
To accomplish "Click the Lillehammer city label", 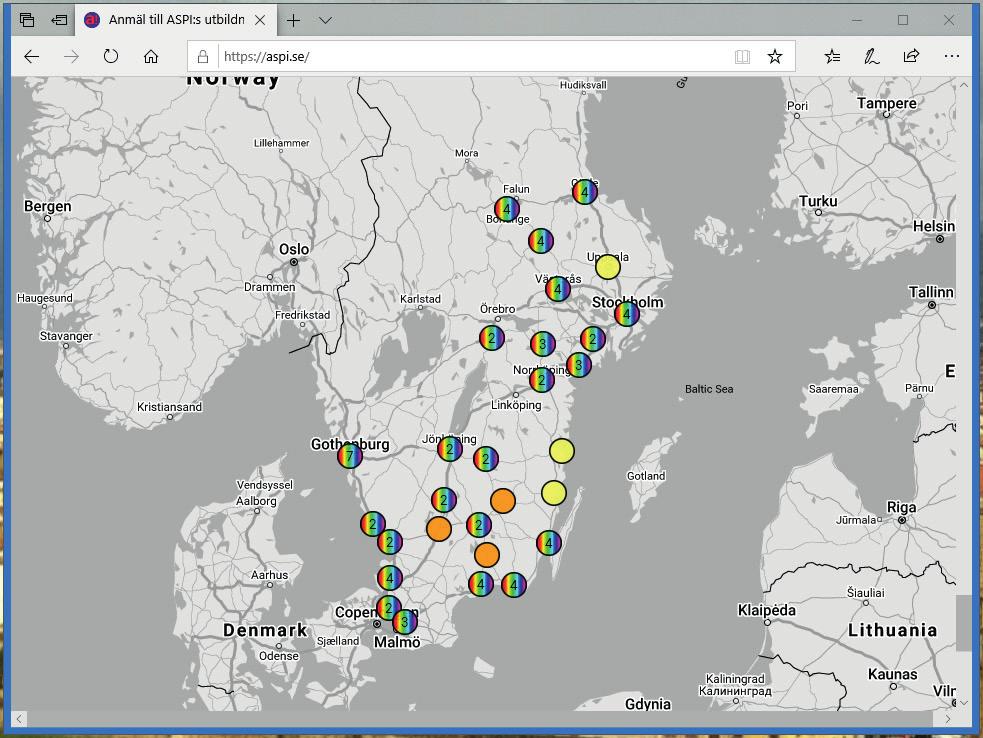I will tap(281, 143).
